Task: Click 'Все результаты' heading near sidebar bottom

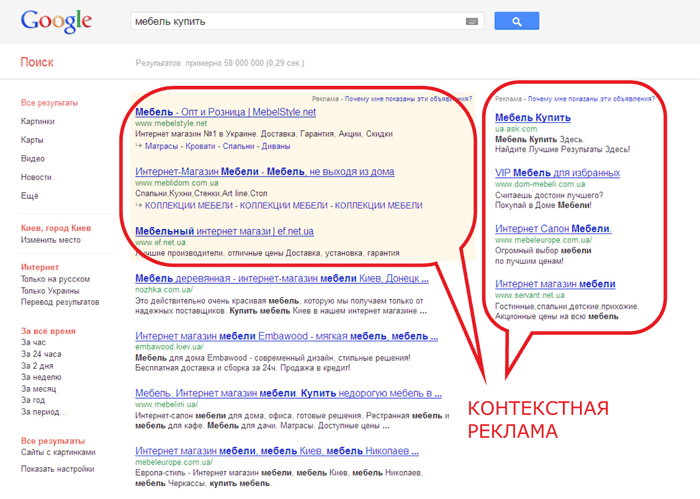Action: point(53,441)
